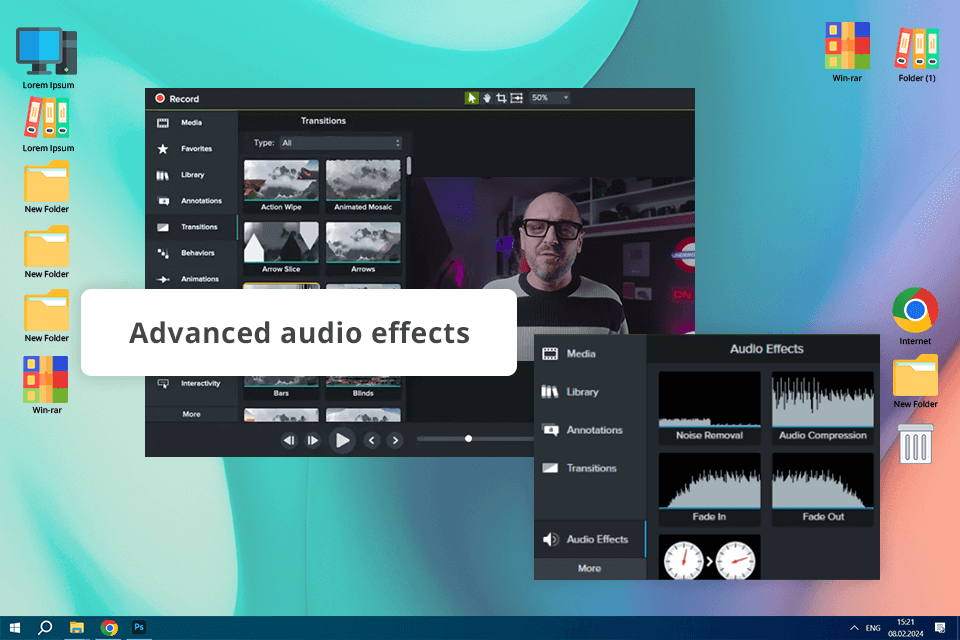
Task: Open Chrome from the taskbar
Action: [109, 628]
